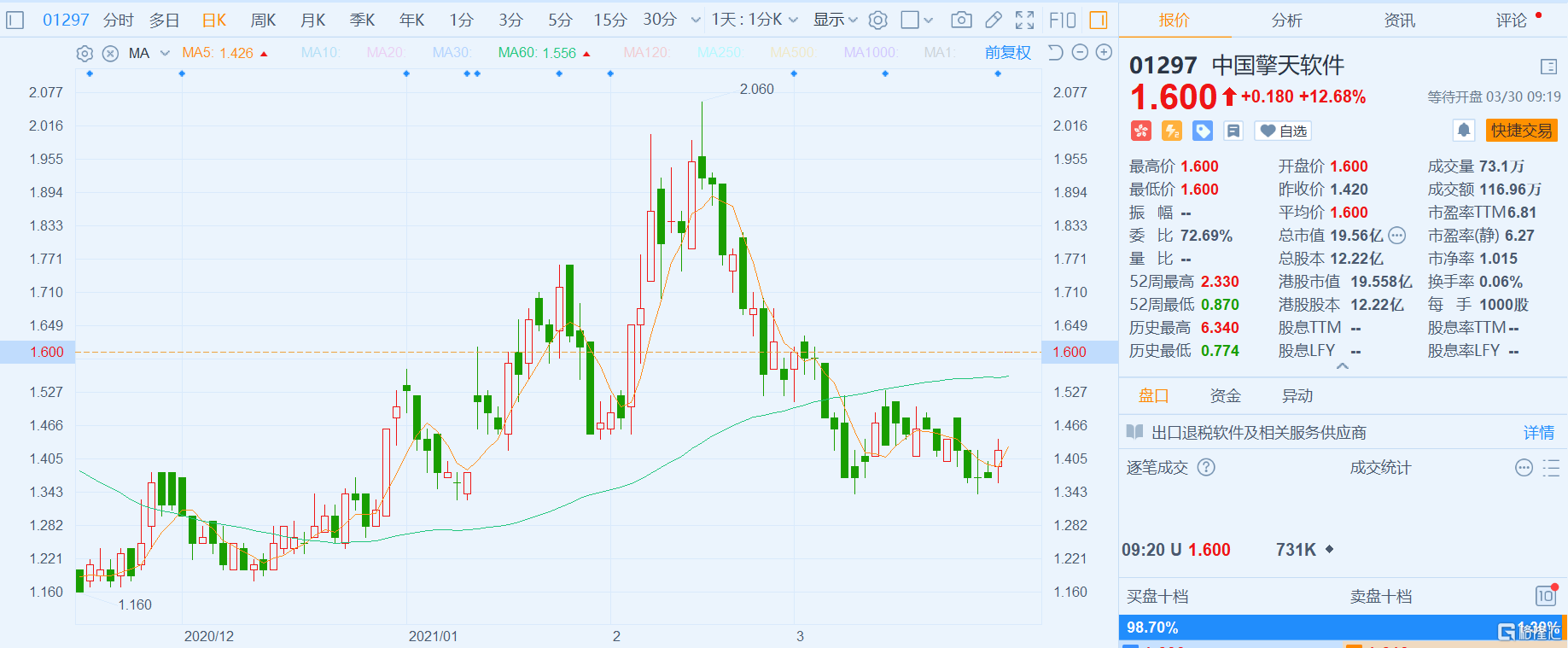Click the F10 company info icon
Viewport: 1568px width, 648px height.
click(x=1063, y=20)
